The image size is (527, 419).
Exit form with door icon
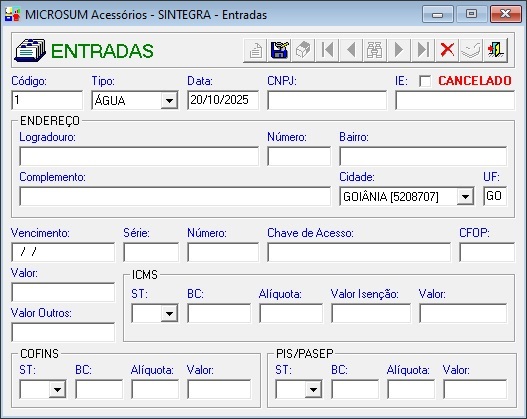tap(495, 50)
